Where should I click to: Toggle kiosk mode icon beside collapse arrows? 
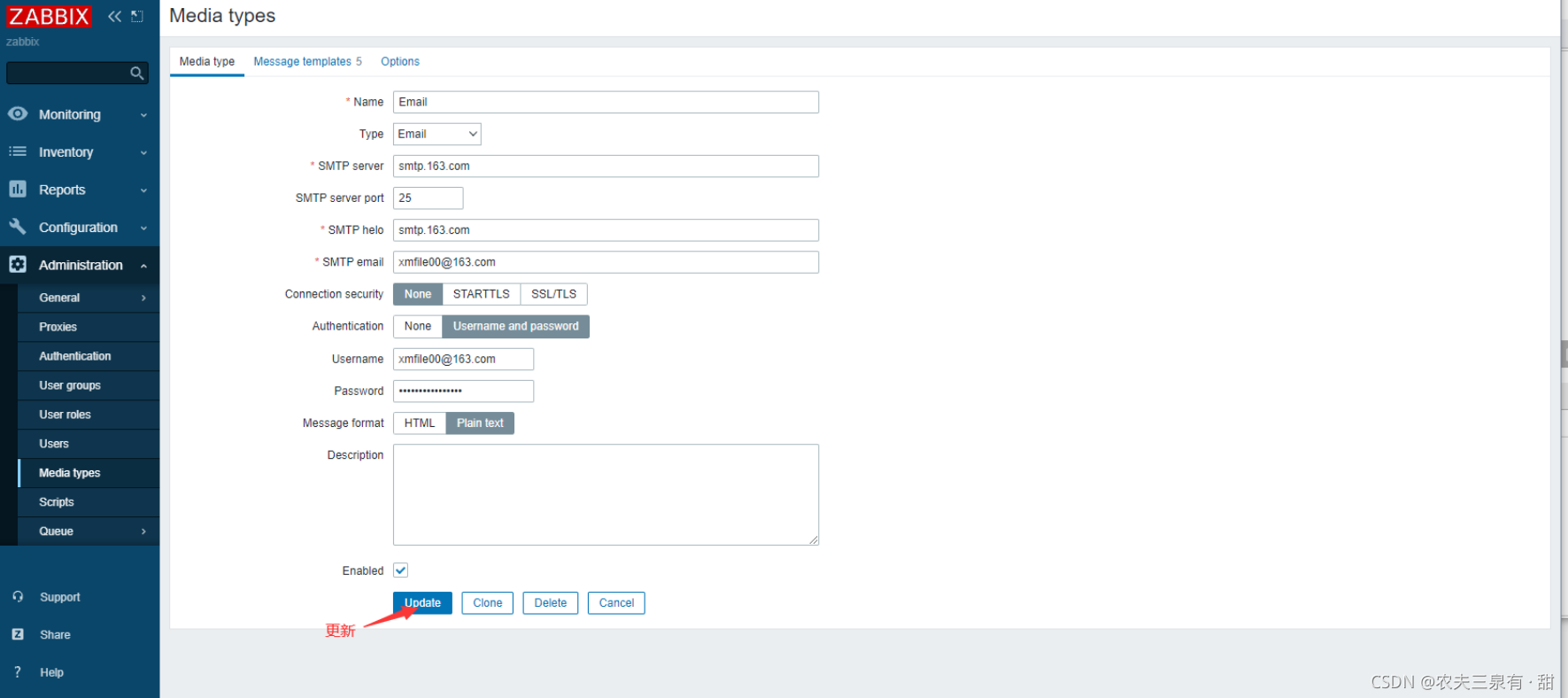tap(137, 16)
